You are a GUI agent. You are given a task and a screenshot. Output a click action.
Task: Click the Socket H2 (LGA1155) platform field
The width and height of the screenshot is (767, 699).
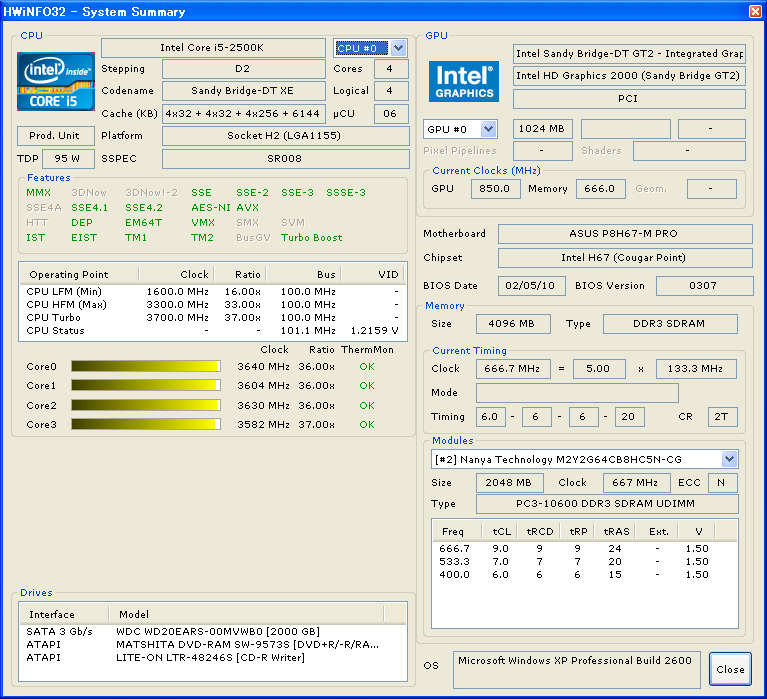pyautogui.click(x=285, y=135)
